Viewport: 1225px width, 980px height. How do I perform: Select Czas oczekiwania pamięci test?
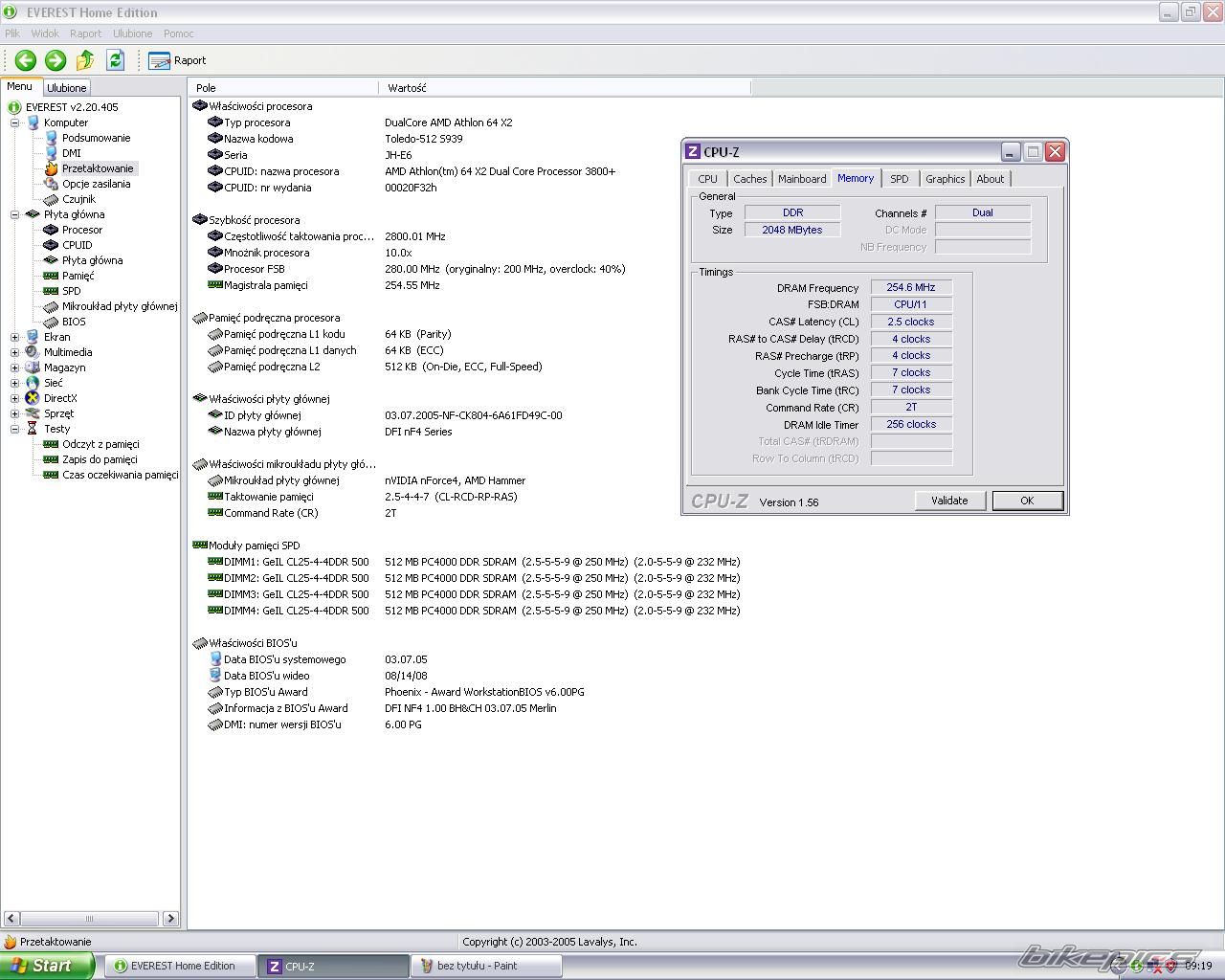(120, 475)
